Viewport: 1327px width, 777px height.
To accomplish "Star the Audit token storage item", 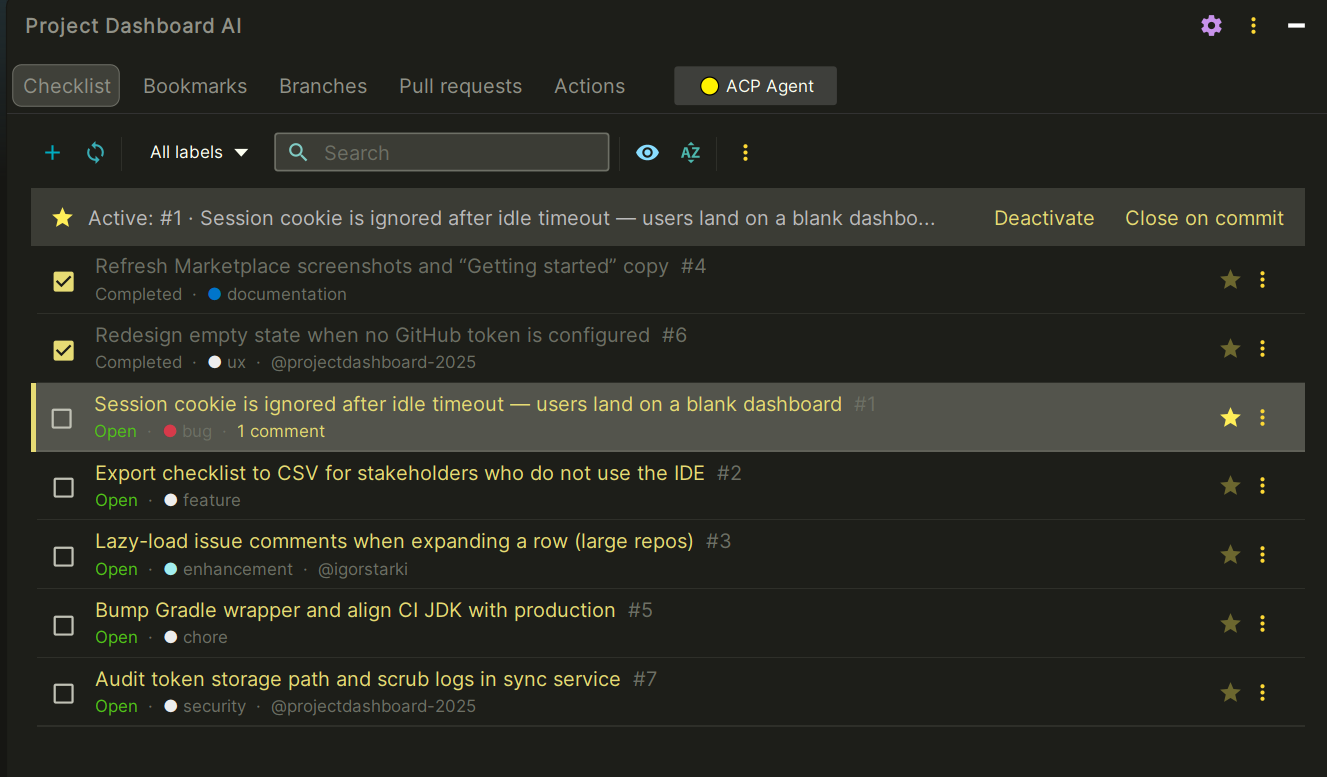I will [1230, 693].
